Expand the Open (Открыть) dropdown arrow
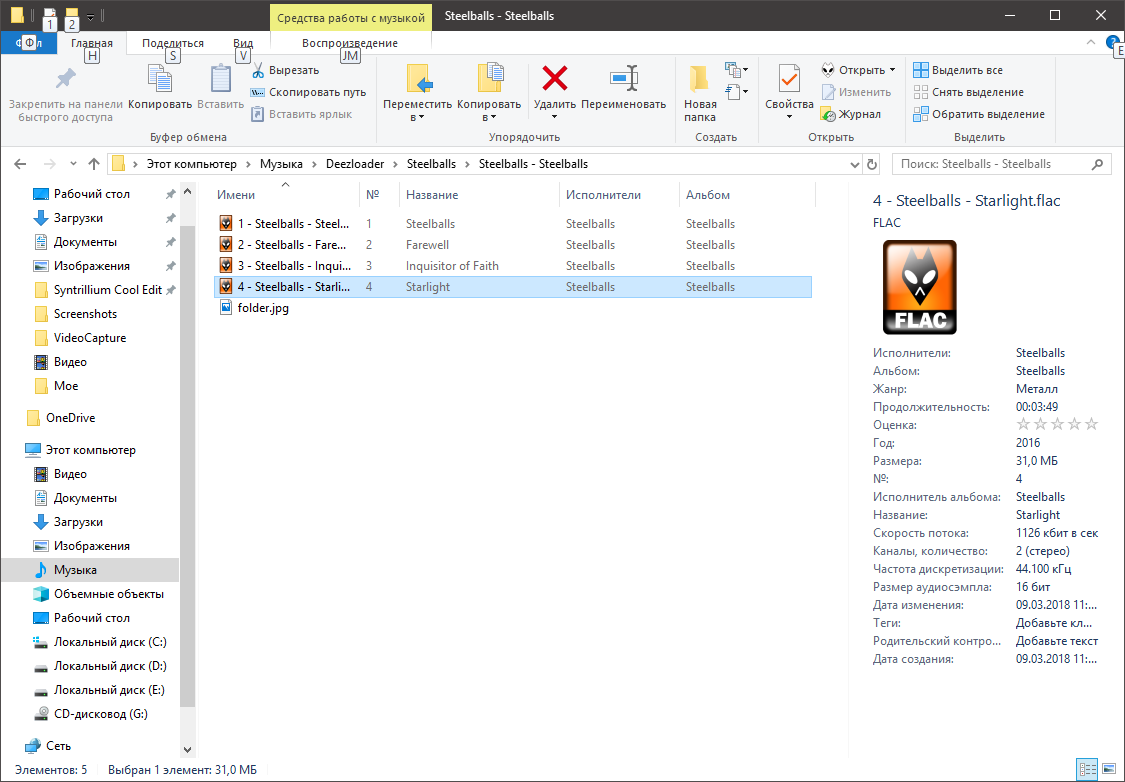 893,70
